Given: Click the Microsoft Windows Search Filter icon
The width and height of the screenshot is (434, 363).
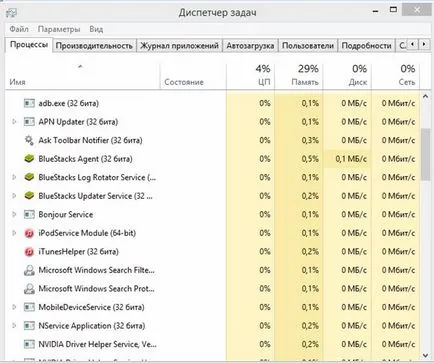Looking at the screenshot, I should pos(29,270).
